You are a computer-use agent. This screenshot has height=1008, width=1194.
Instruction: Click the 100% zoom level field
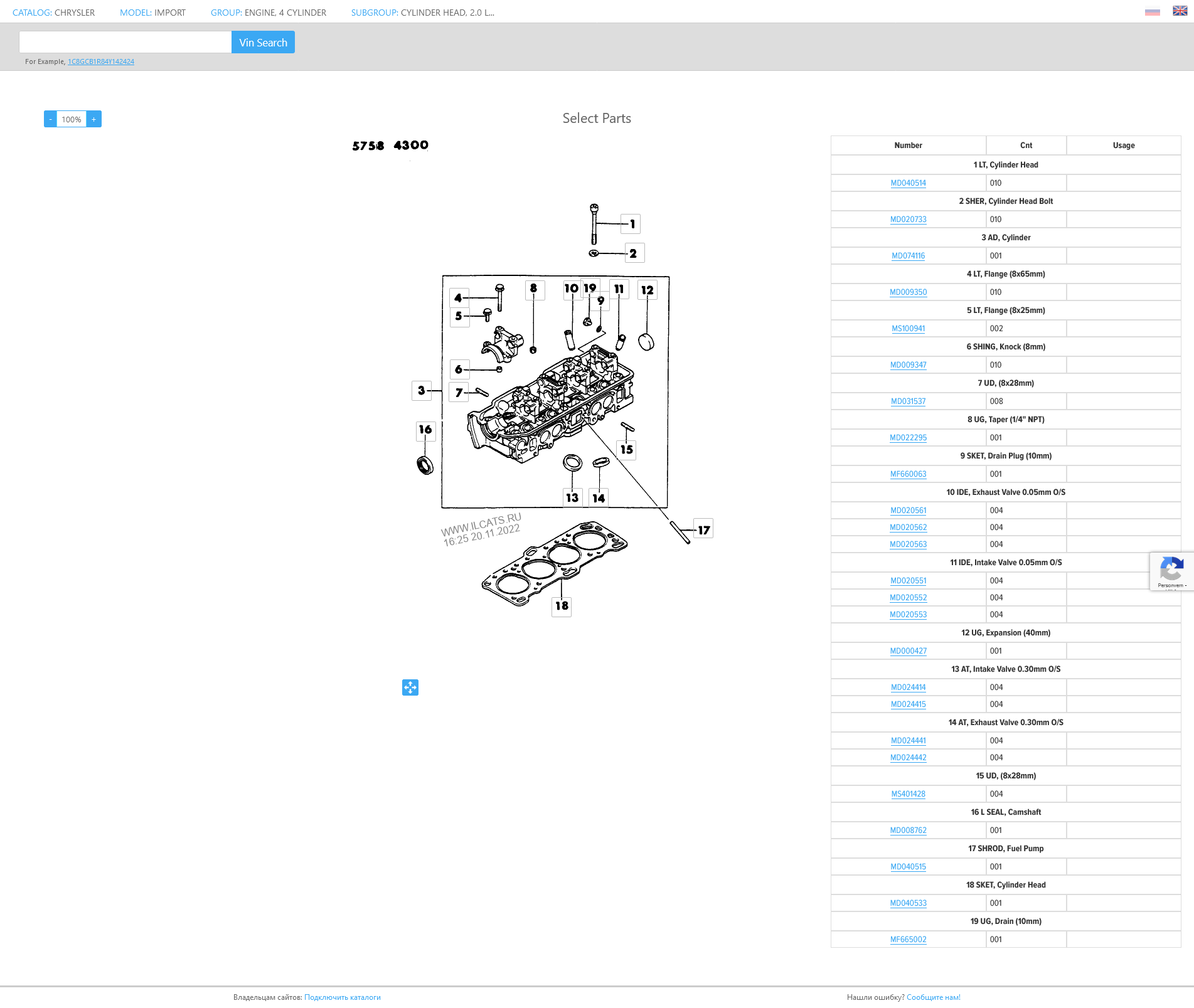pyautogui.click(x=72, y=119)
